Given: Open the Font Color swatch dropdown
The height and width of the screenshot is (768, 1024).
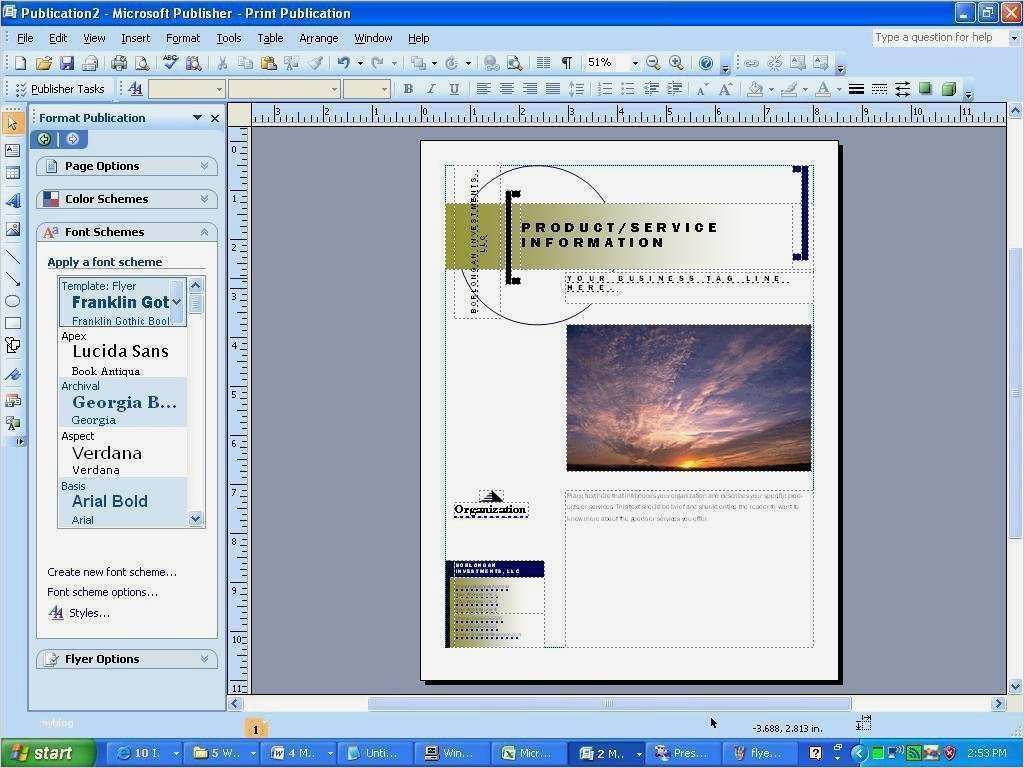Looking at the screenshot, I should tap(838, 89).
